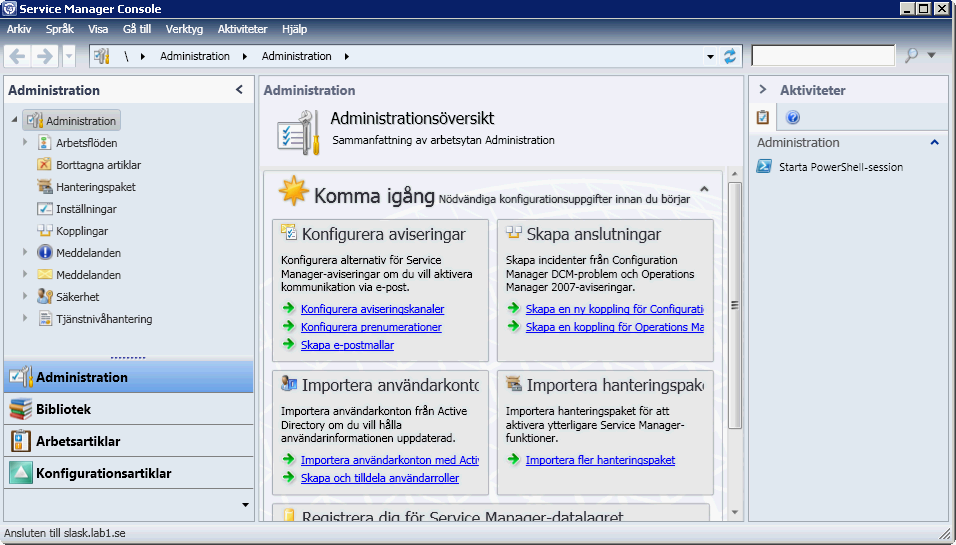
Task: Expand the Tjänstnivåhantering tree node
Action: [x=25, y=318]
